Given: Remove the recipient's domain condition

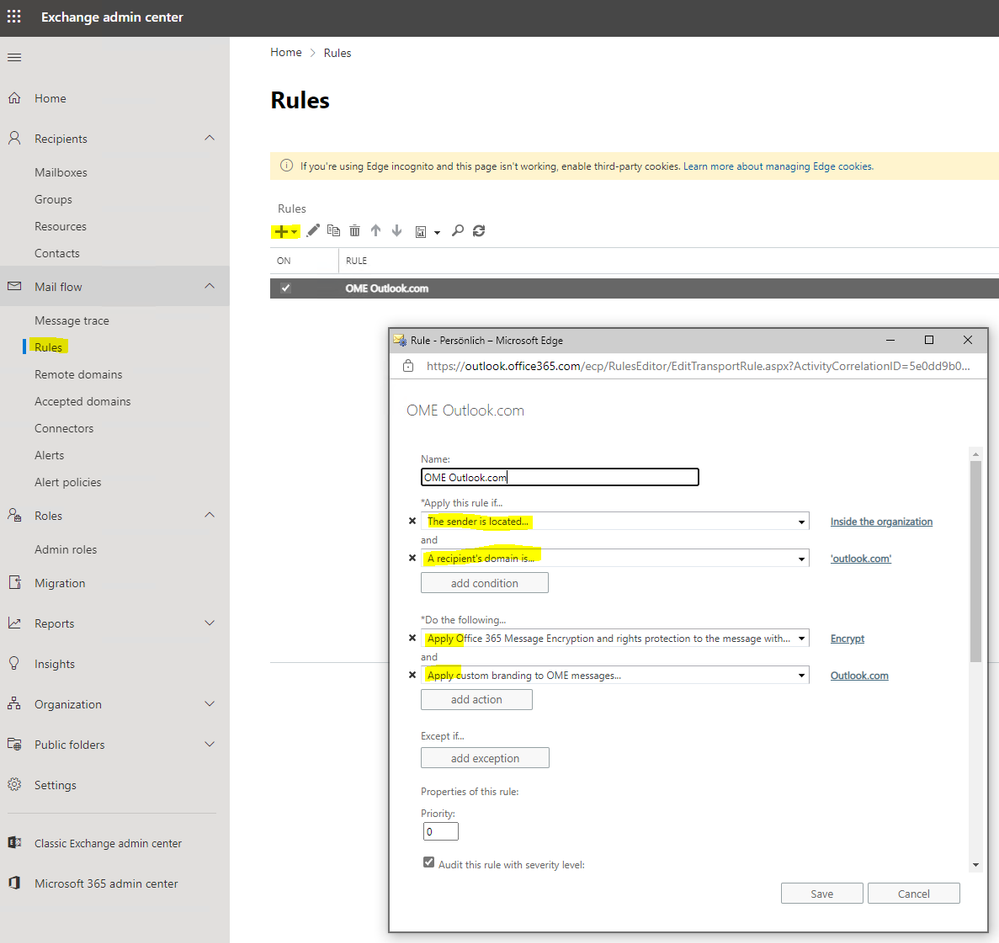Looking at the screenshot, I should pyautogui.click(x=412, y=558).
